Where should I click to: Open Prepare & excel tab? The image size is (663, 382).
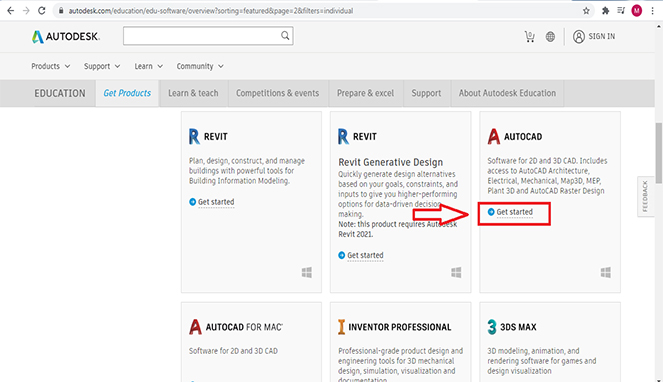(365, 93)
